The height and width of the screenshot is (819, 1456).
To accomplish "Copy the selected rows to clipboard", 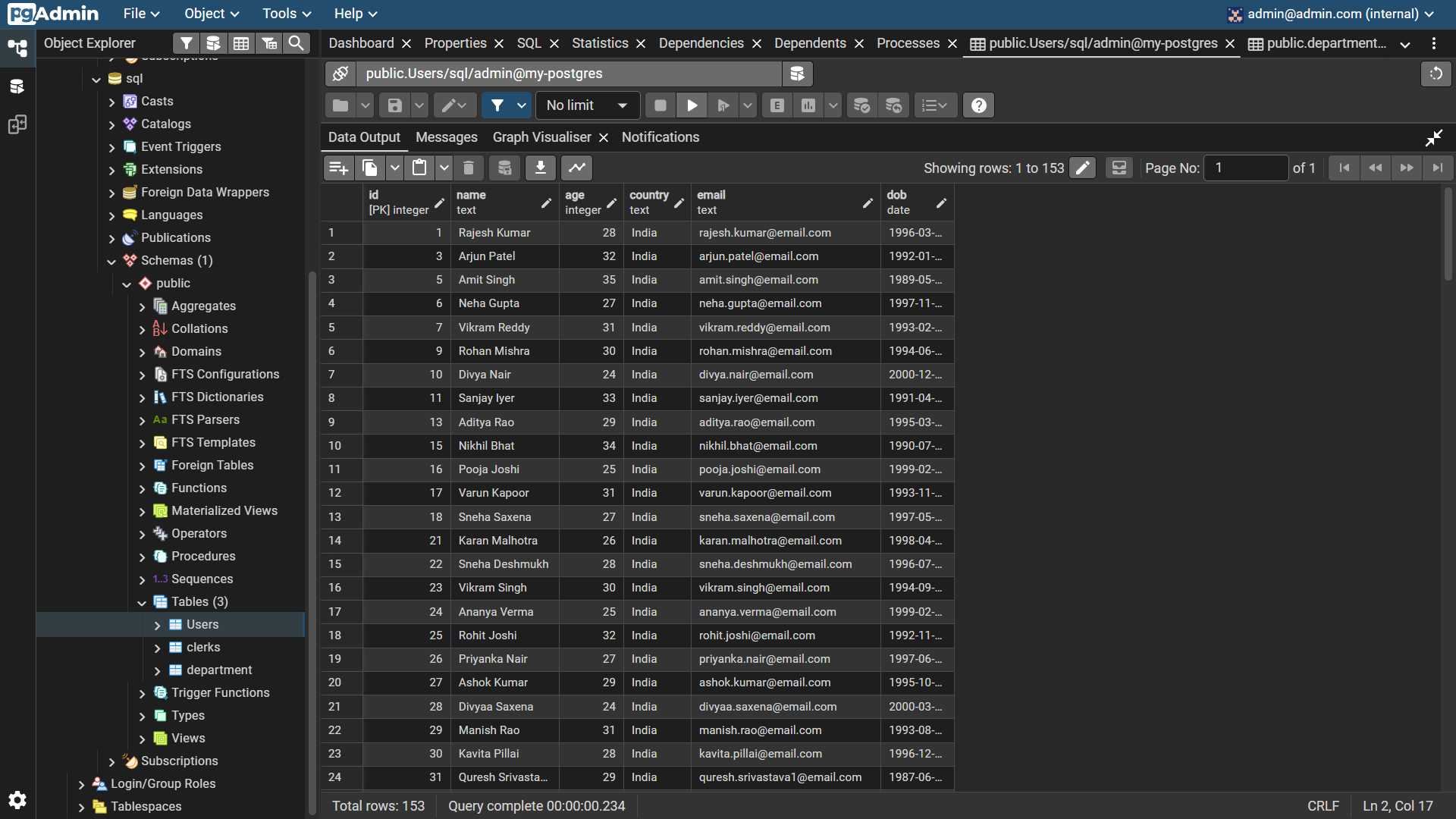I will coord(370,168).
